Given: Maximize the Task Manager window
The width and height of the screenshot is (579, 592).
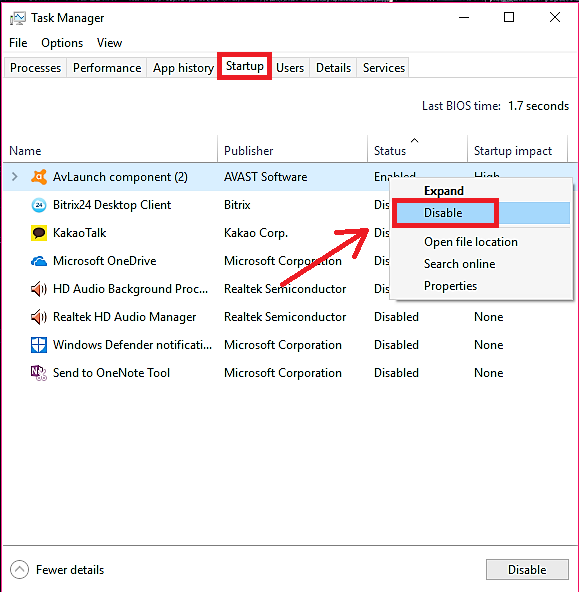Looking at the screenshot, I should click(509, 17).
